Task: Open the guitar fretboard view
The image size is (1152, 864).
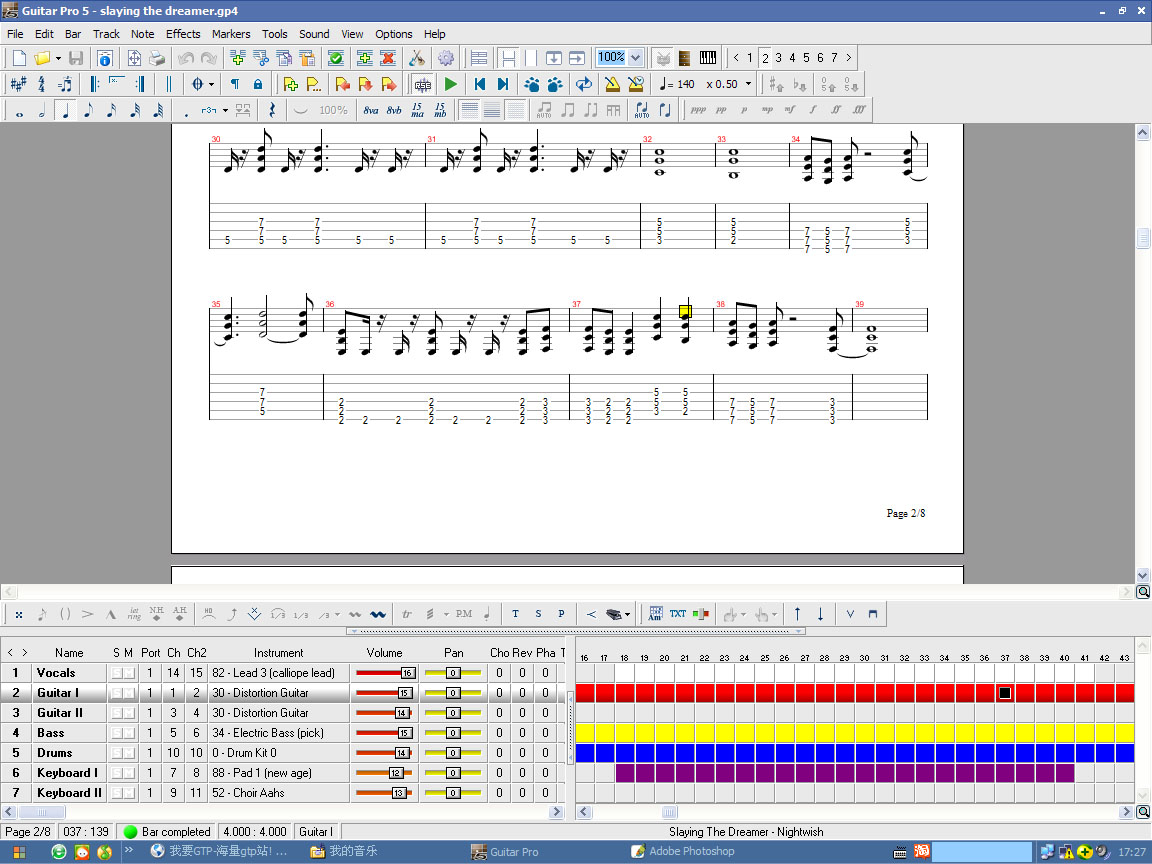Action: (x=684, y=58)
